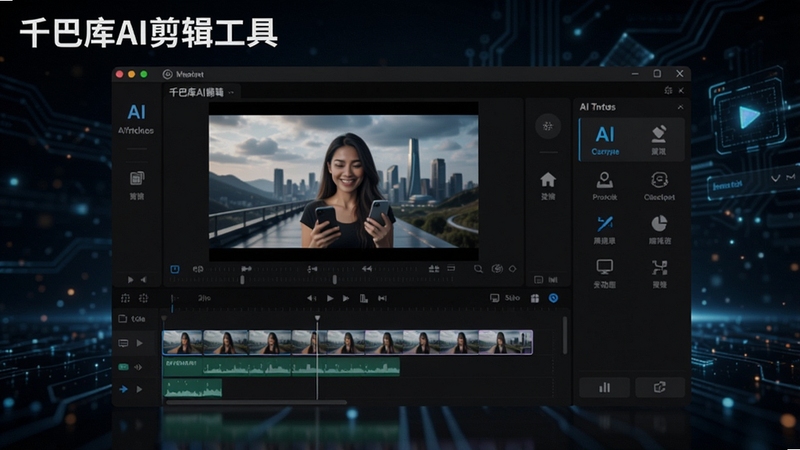Click the middle slider handle under preview

click(x=335, y=280)
